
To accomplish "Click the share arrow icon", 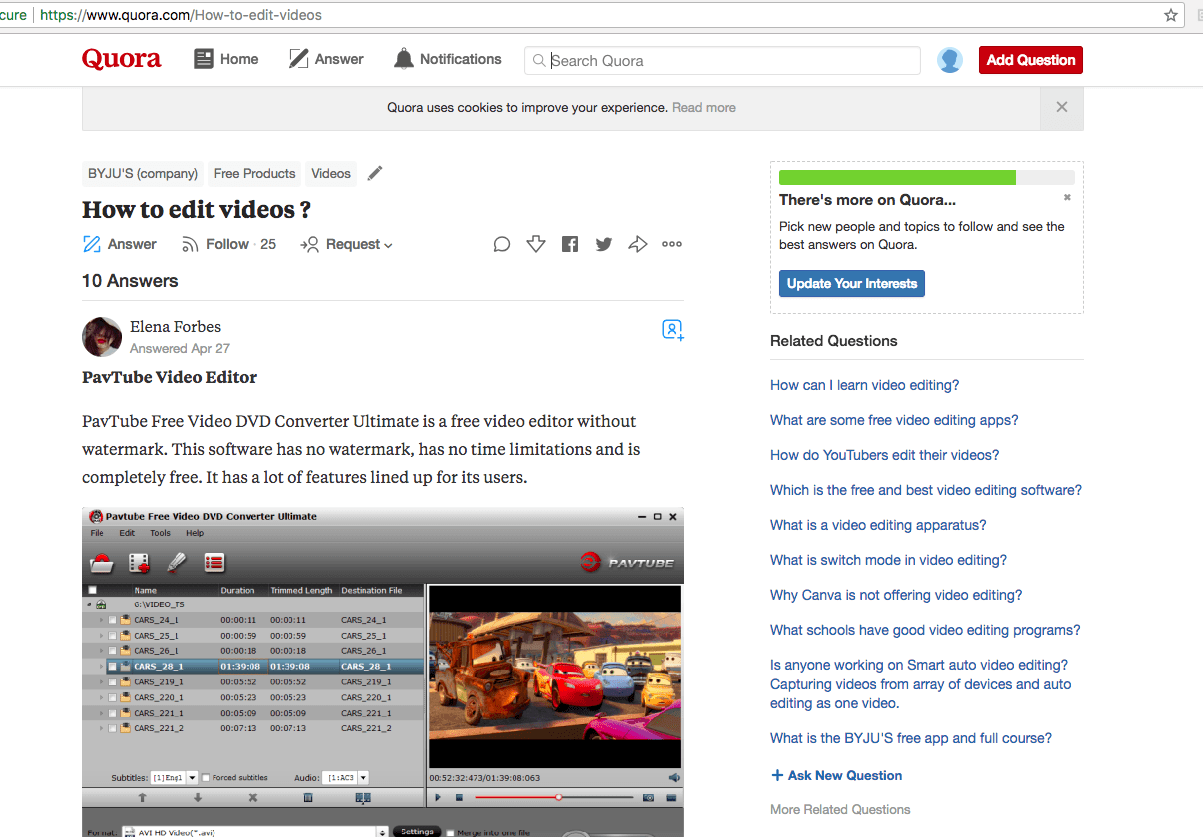I will 638,244.
